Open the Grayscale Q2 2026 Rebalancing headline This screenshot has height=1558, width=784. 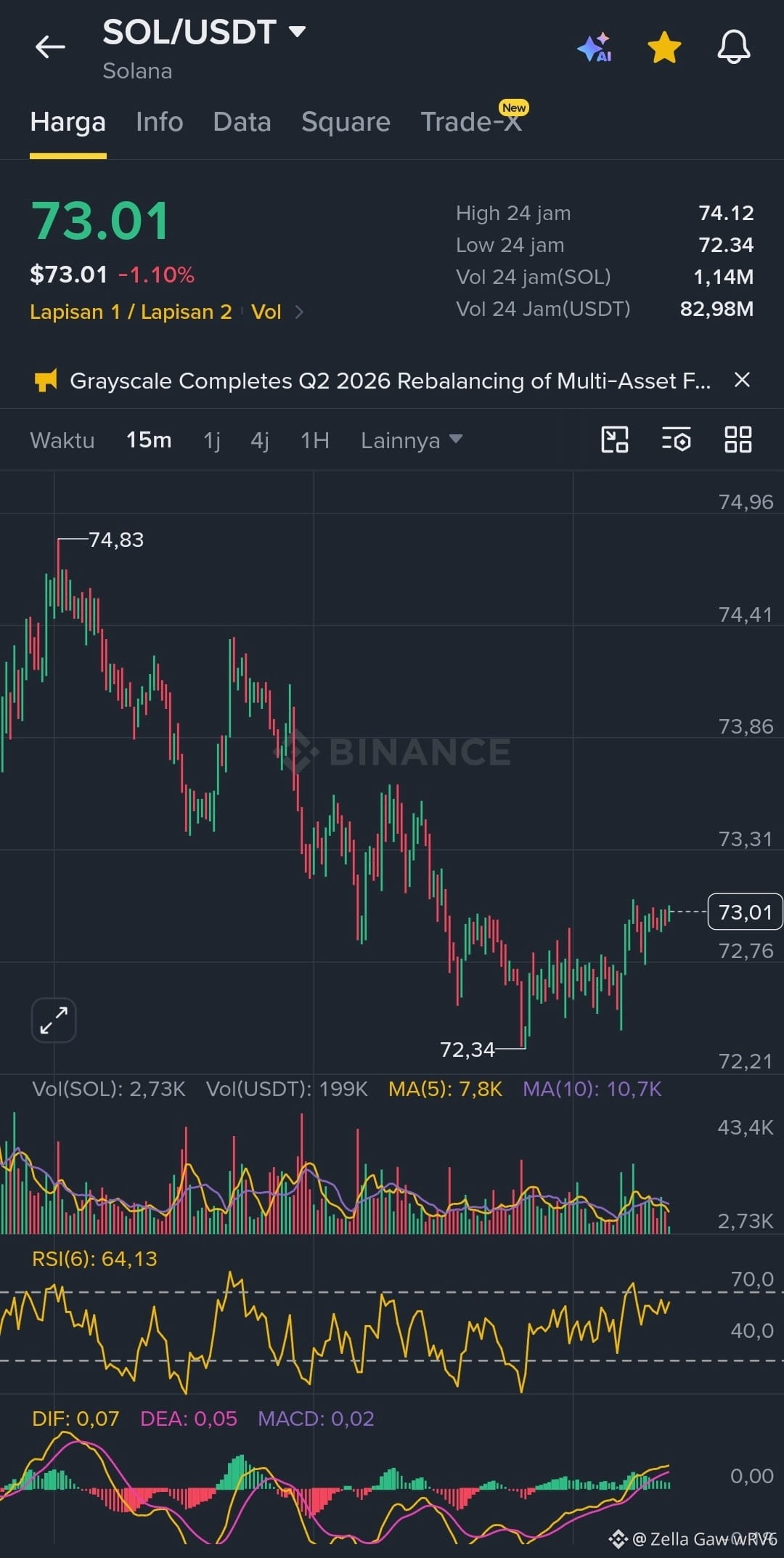[x=390, y=381]
